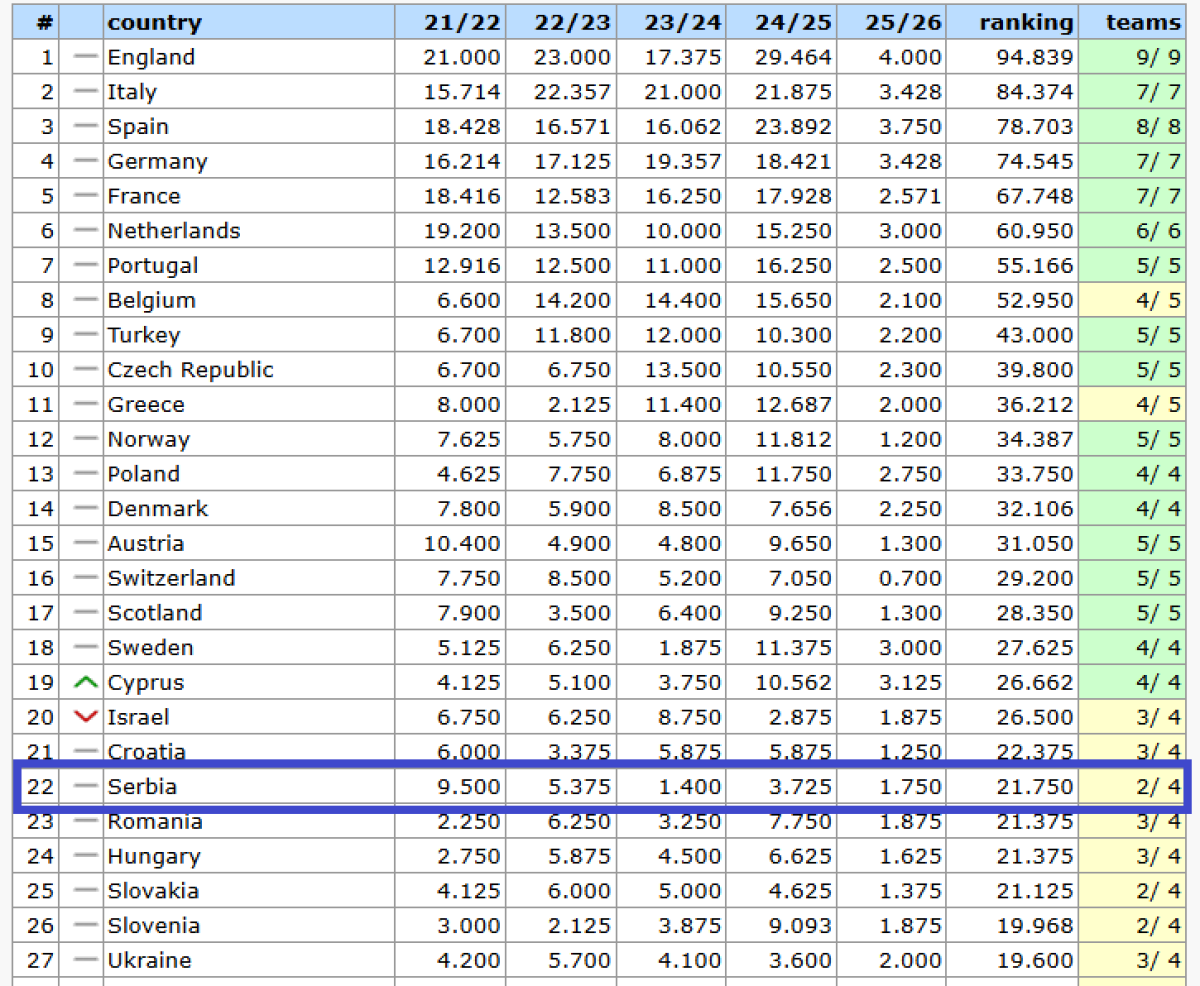
Task: Click the Czech Republic country name
Action: [190, 370]
